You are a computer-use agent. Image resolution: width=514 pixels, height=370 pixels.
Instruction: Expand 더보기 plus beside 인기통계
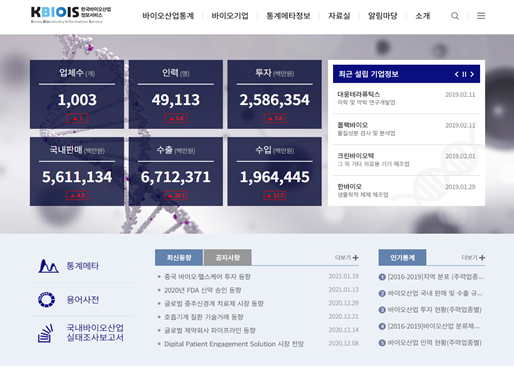click(x=482, y=258)
